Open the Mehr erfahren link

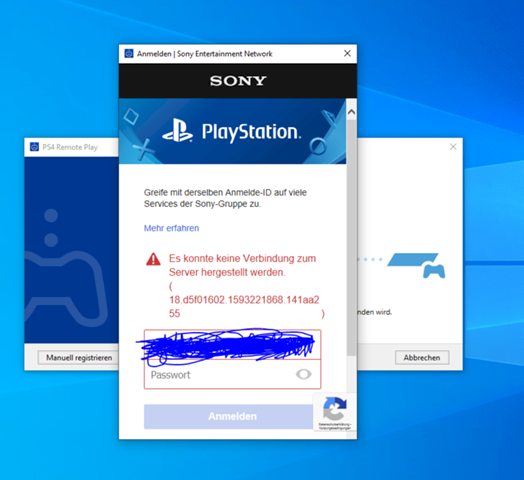click(x=171, y=228)
